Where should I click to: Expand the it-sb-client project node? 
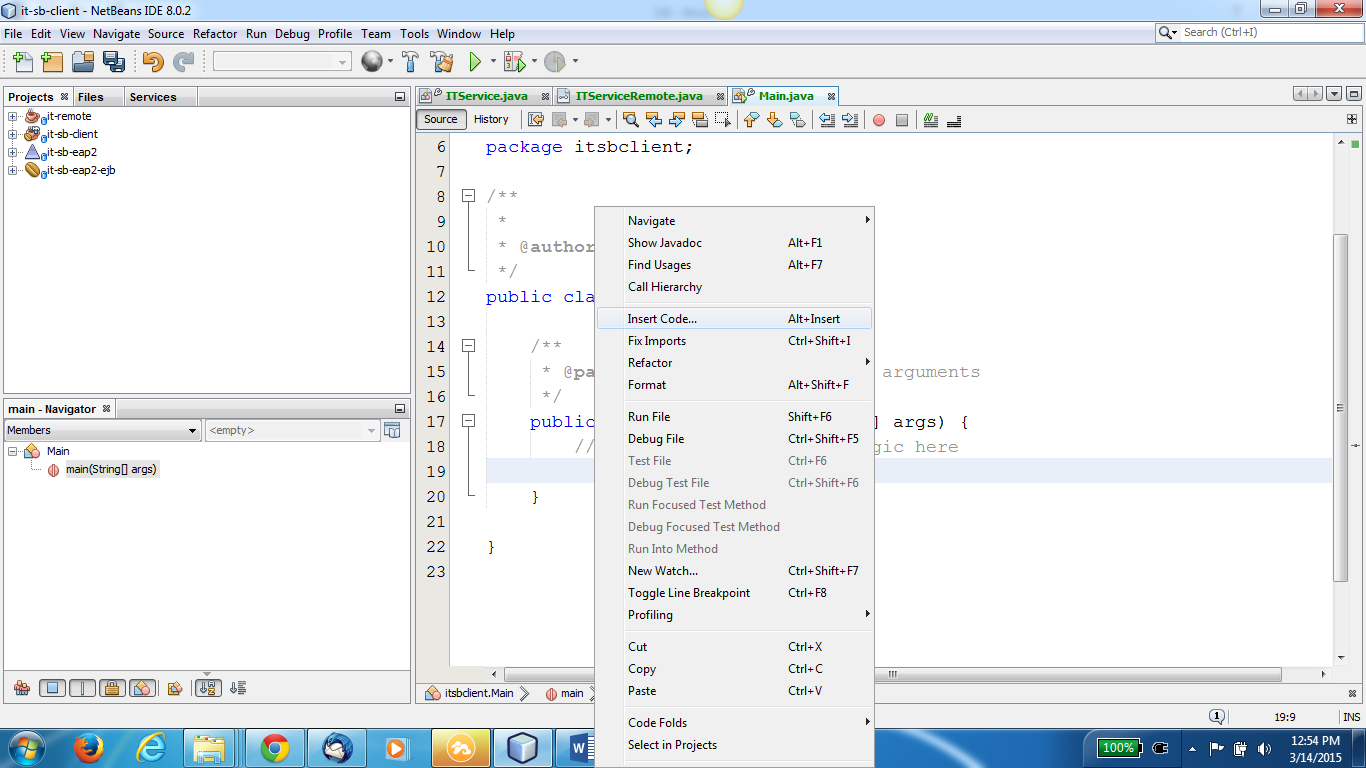13,134
